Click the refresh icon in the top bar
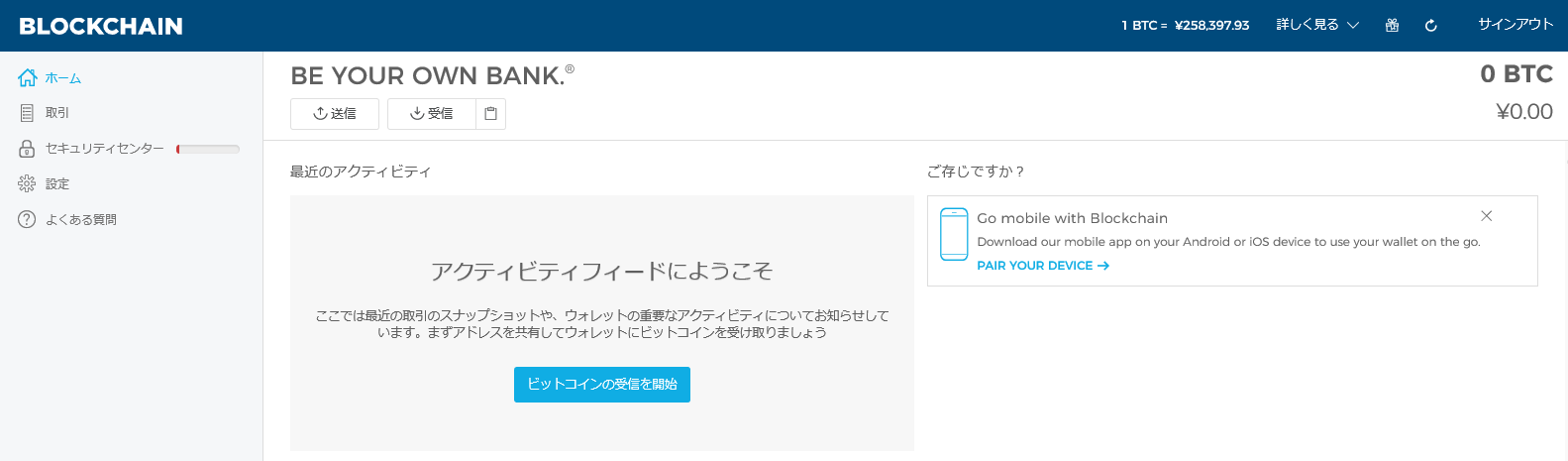Viewport: 1568px width, 461px height. click(1430, 26)
